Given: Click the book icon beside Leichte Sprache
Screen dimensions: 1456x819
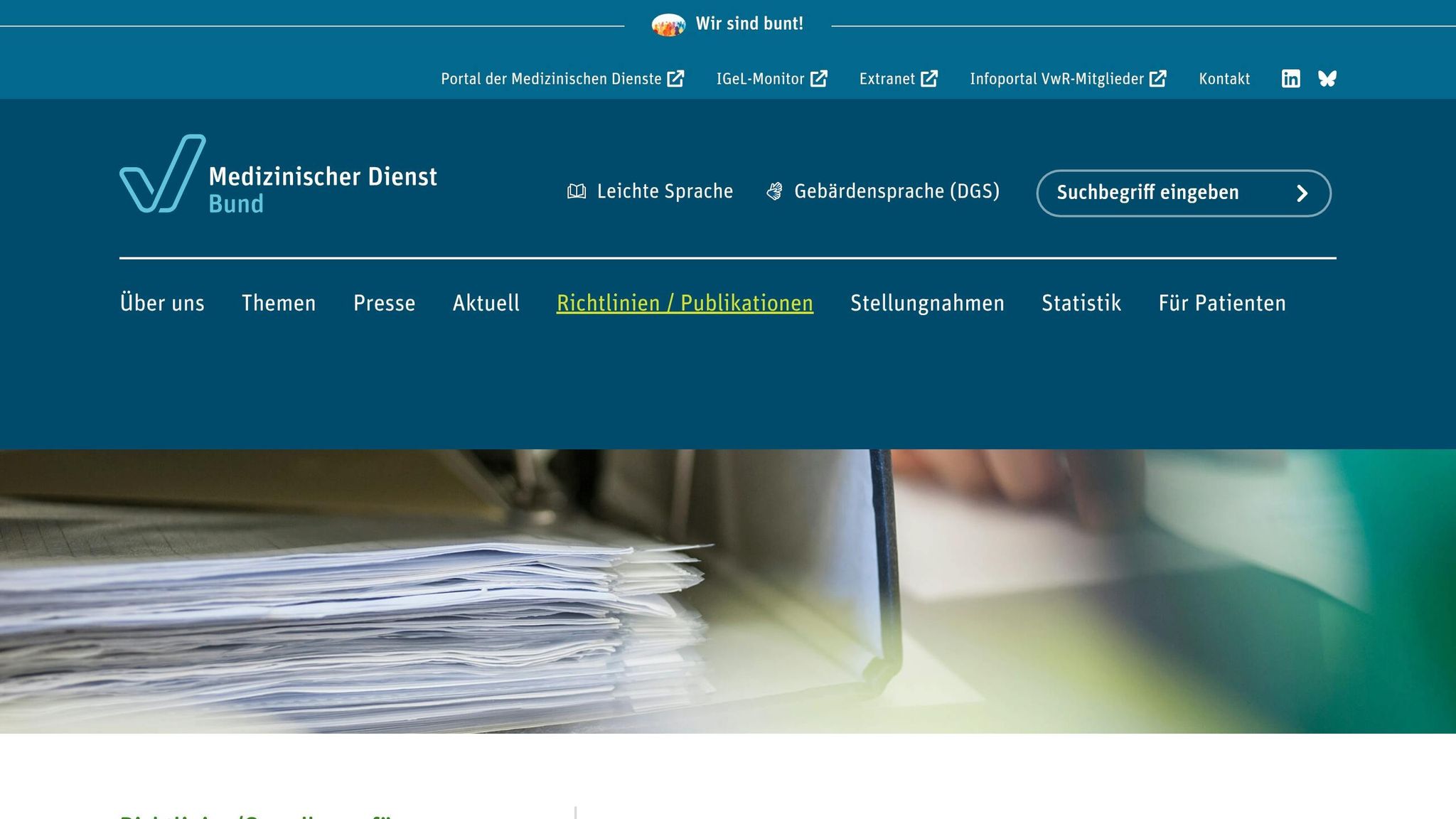Looking at the screenshot, I should point(577,191).
